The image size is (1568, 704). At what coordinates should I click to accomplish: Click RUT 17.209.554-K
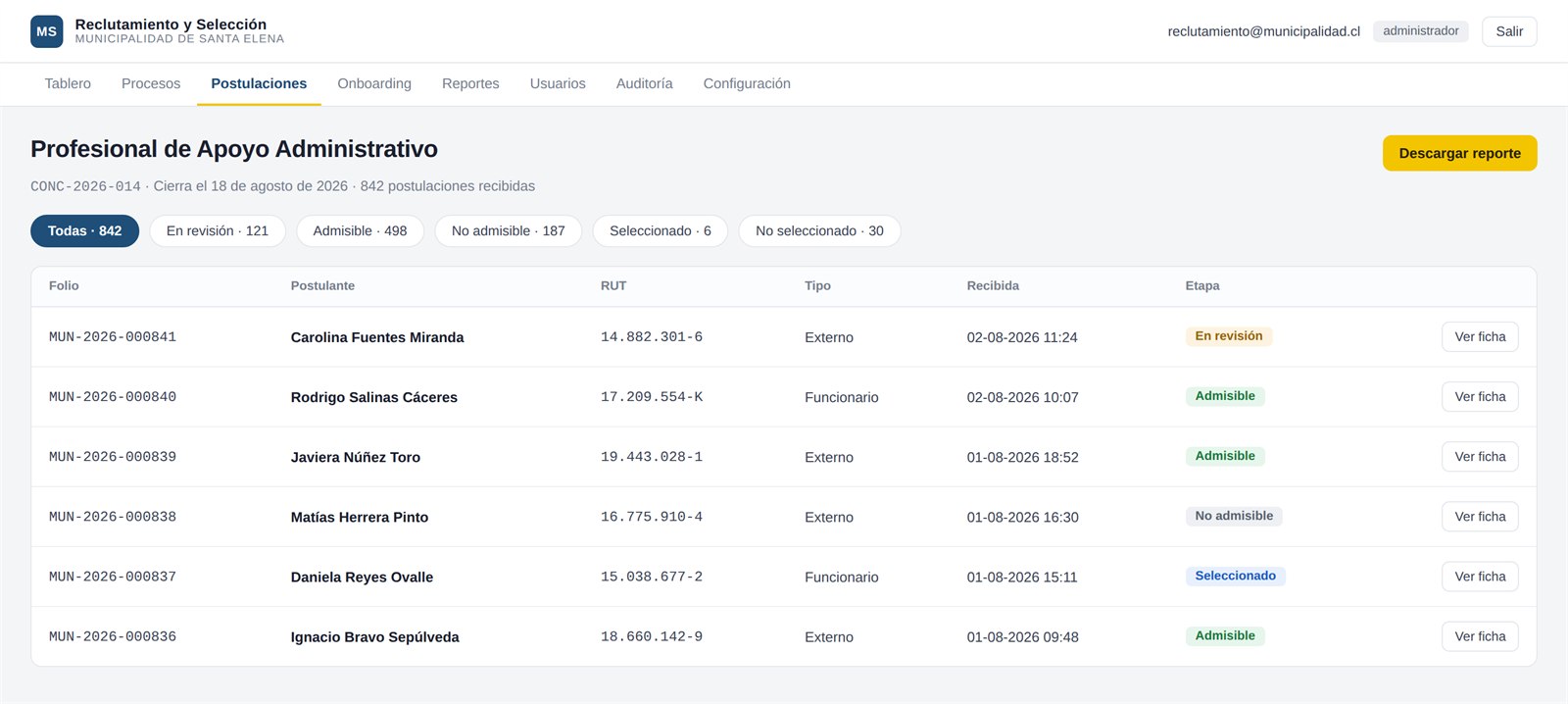point(652,397)
